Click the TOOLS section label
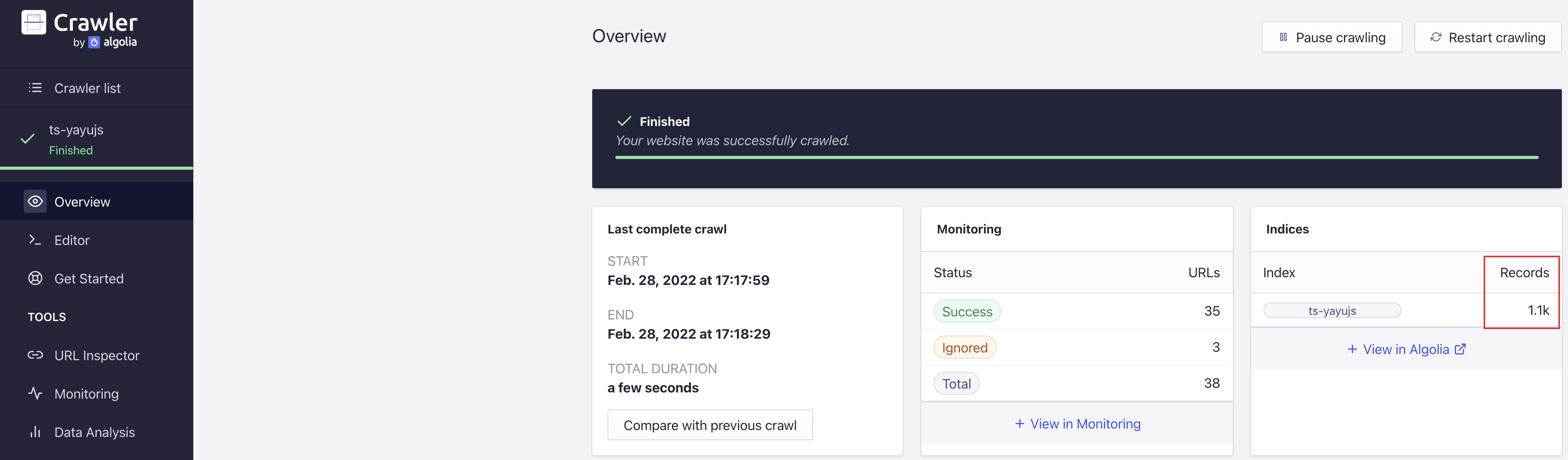Image resolution: width=1568 pixels, height=460 pixels. [47, 317]
